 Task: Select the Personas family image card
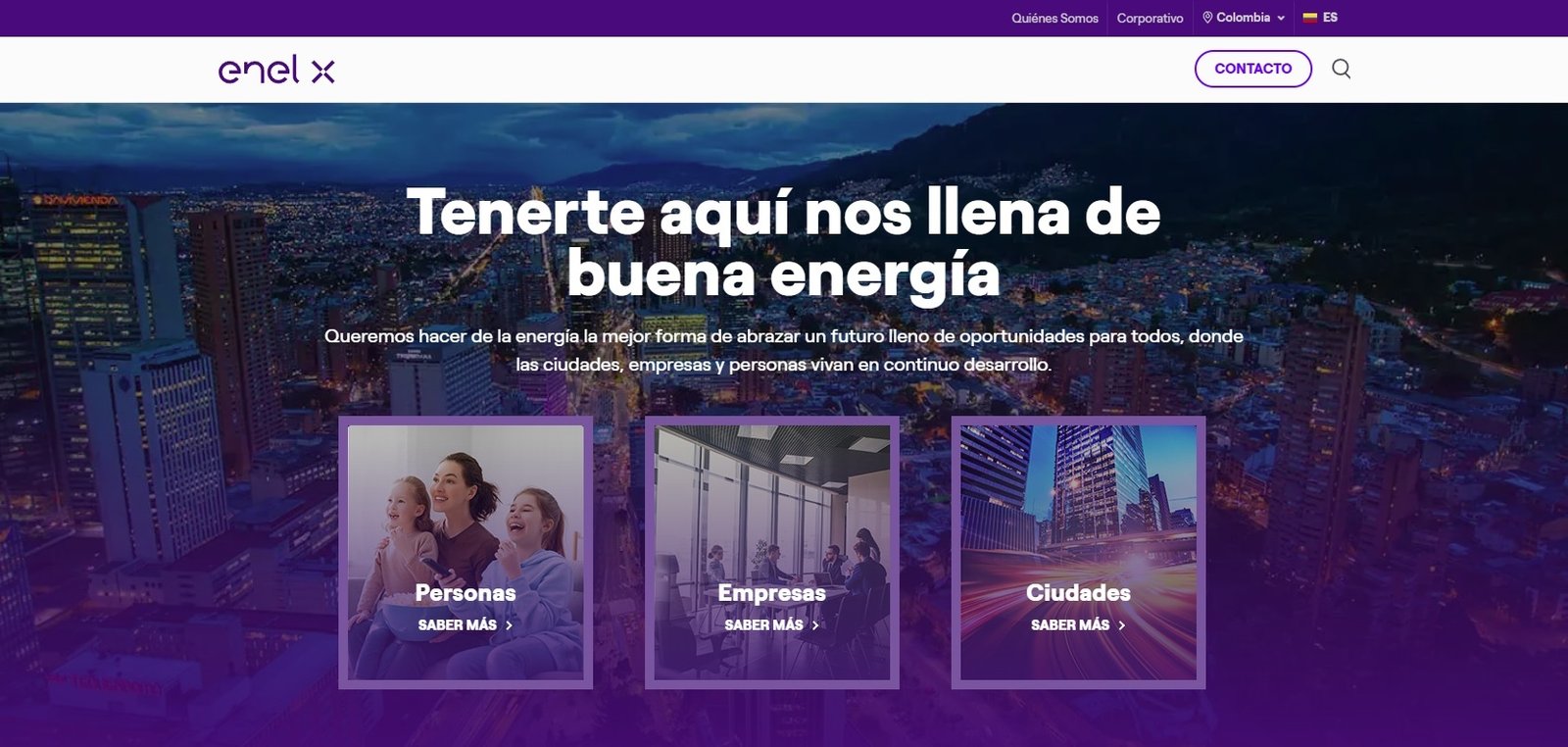point(465,552)
